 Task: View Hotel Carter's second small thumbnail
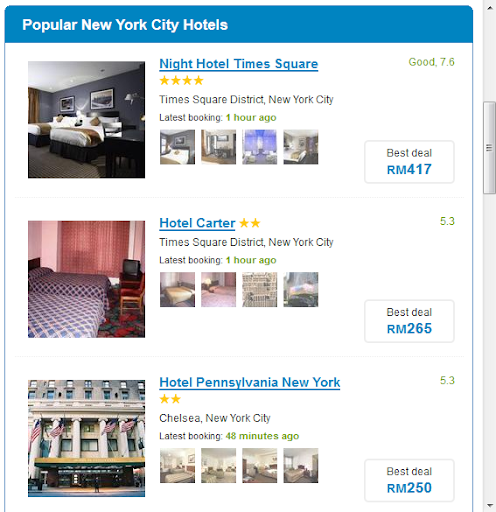(218, 289)
